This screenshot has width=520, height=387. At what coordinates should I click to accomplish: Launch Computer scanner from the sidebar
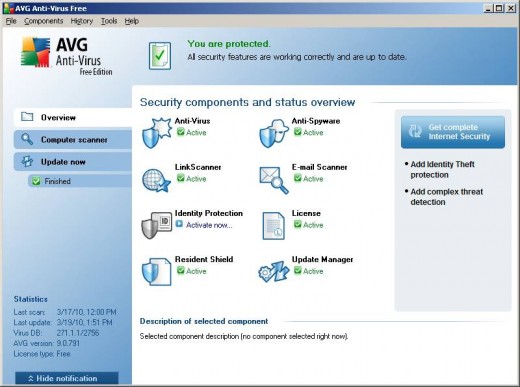[x=73, y=139]
